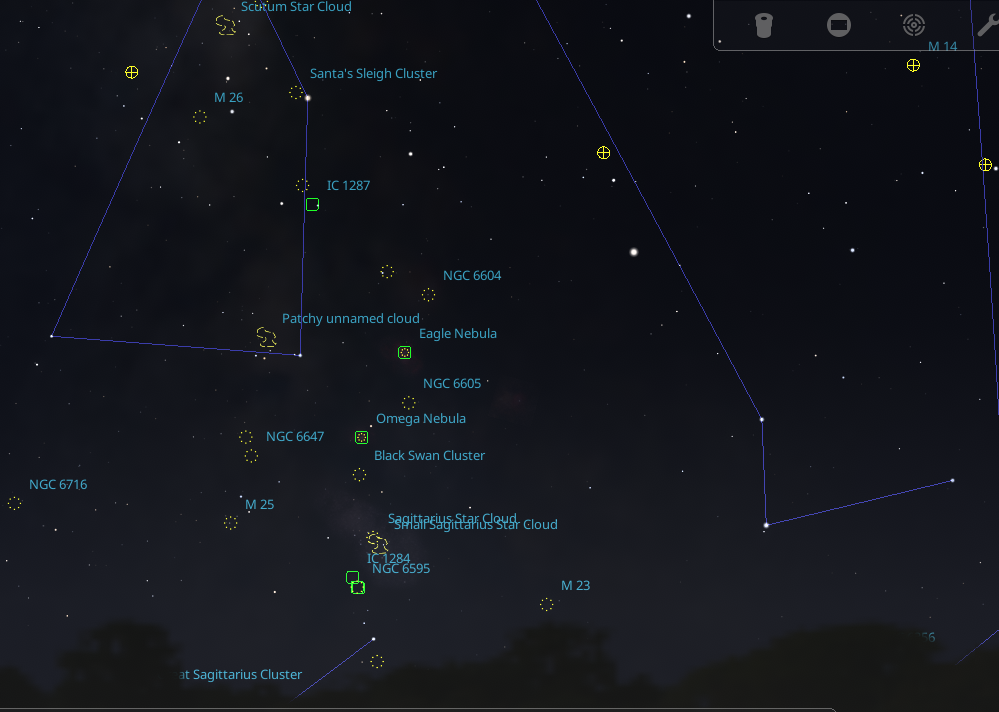
Task: Select the Black Swan Cluster marker
Action: (359, 474)
